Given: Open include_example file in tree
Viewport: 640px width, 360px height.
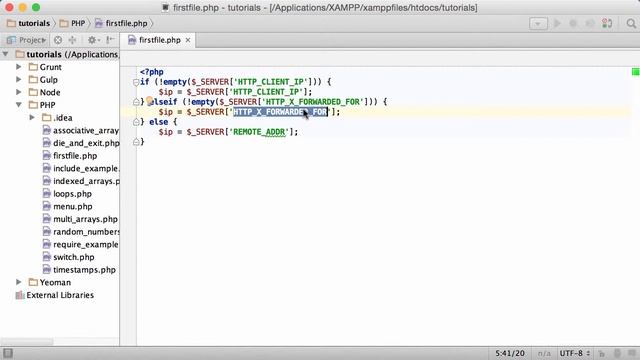Looking at the screenshot, I should 81,168.
